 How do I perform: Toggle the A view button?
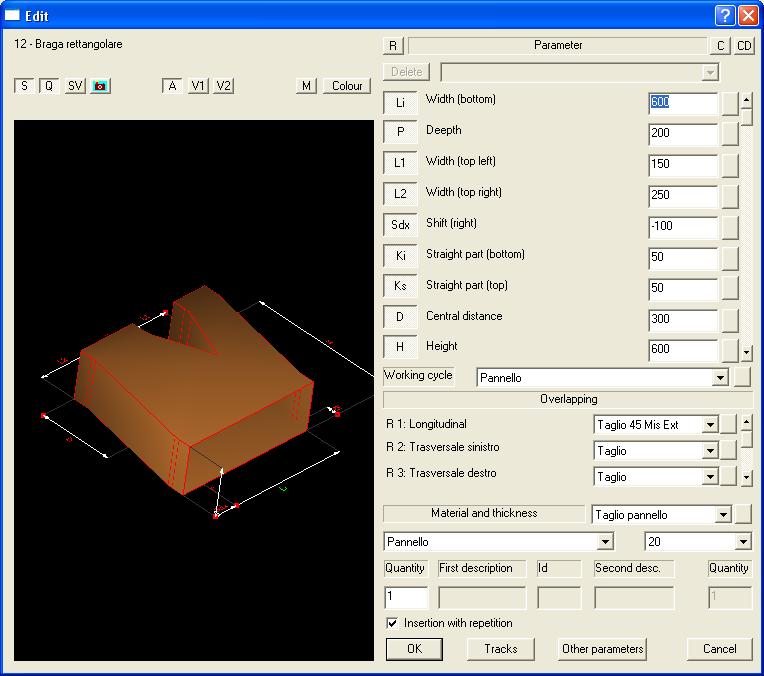coord(173,86)
